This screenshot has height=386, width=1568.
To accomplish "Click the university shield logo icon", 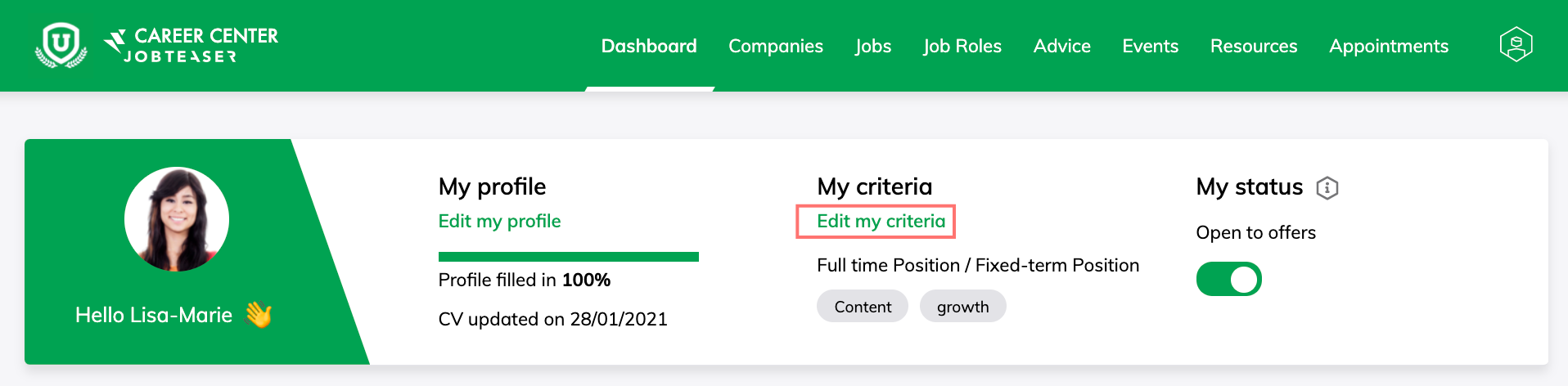I will pos(61,45).
